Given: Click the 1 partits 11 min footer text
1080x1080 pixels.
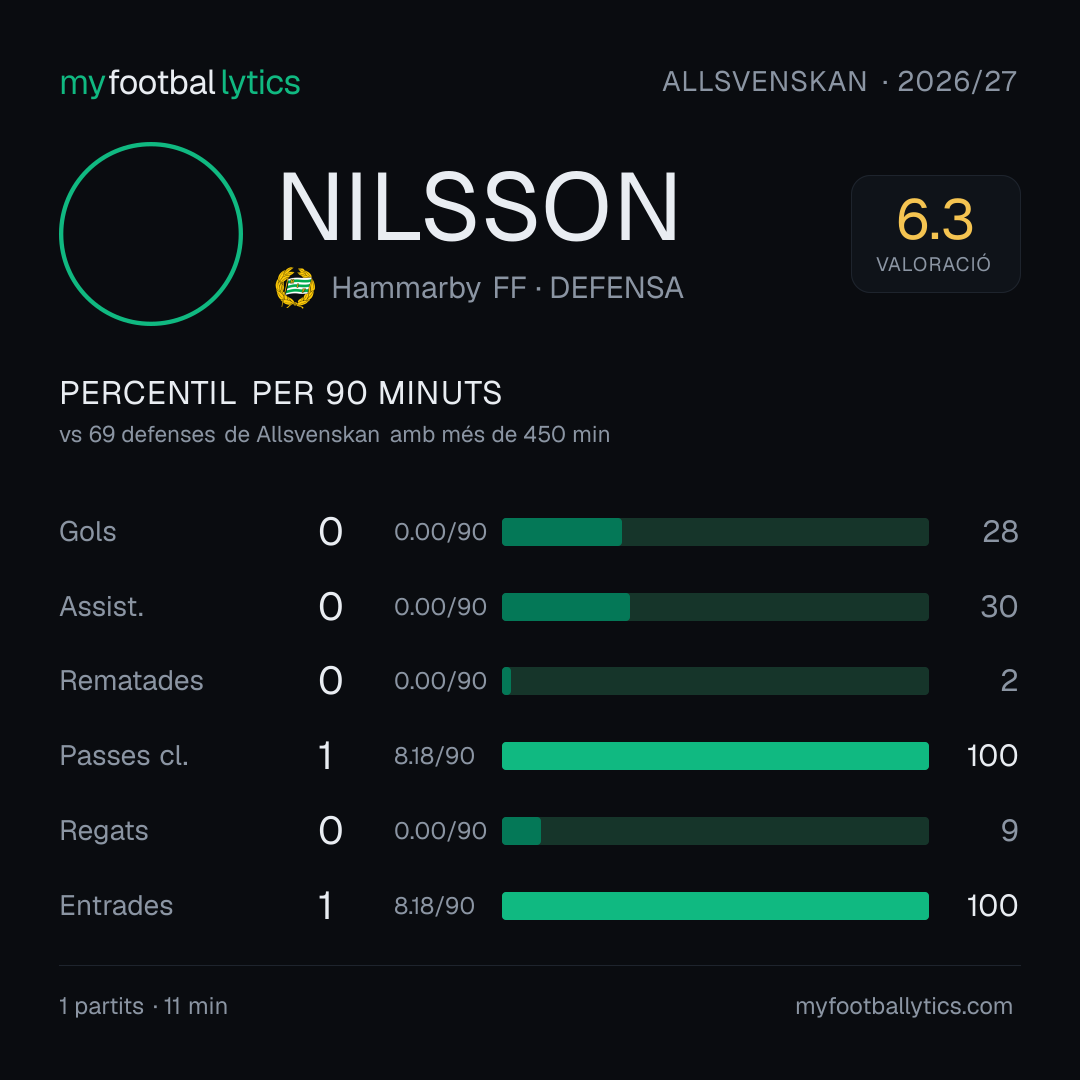Looking at the screenshot, I should [143, 1006].
